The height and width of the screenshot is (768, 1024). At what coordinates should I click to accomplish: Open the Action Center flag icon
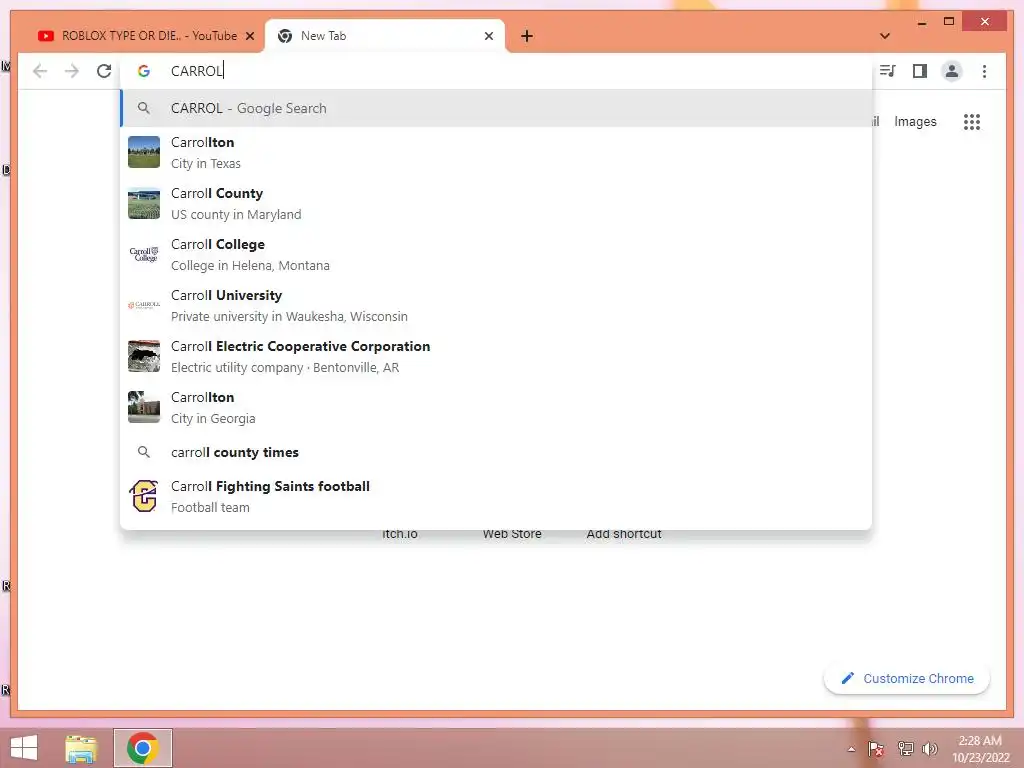pos(876,748)
